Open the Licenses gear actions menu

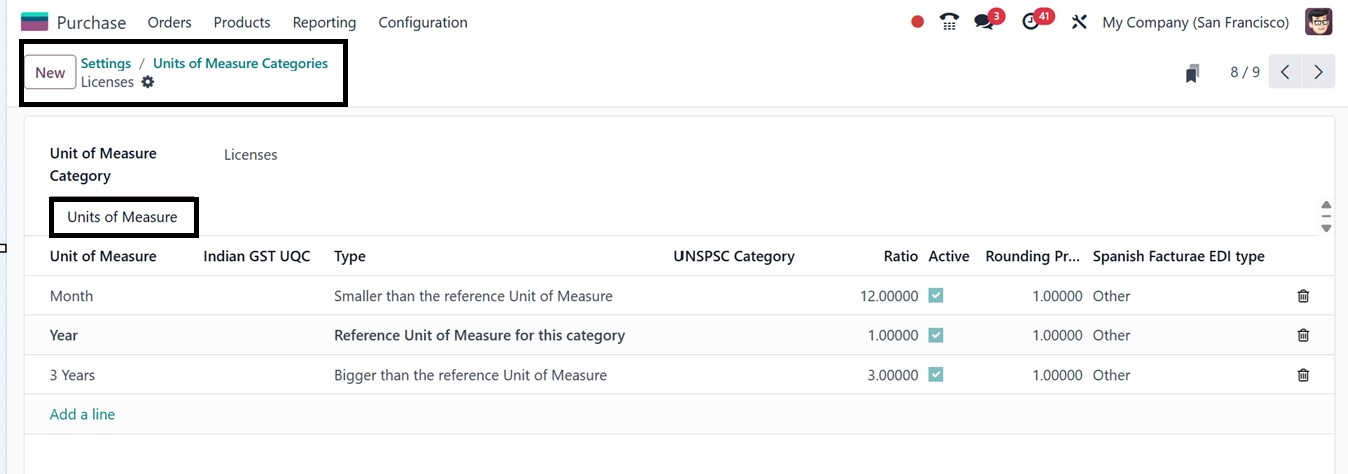coord(148,82)
